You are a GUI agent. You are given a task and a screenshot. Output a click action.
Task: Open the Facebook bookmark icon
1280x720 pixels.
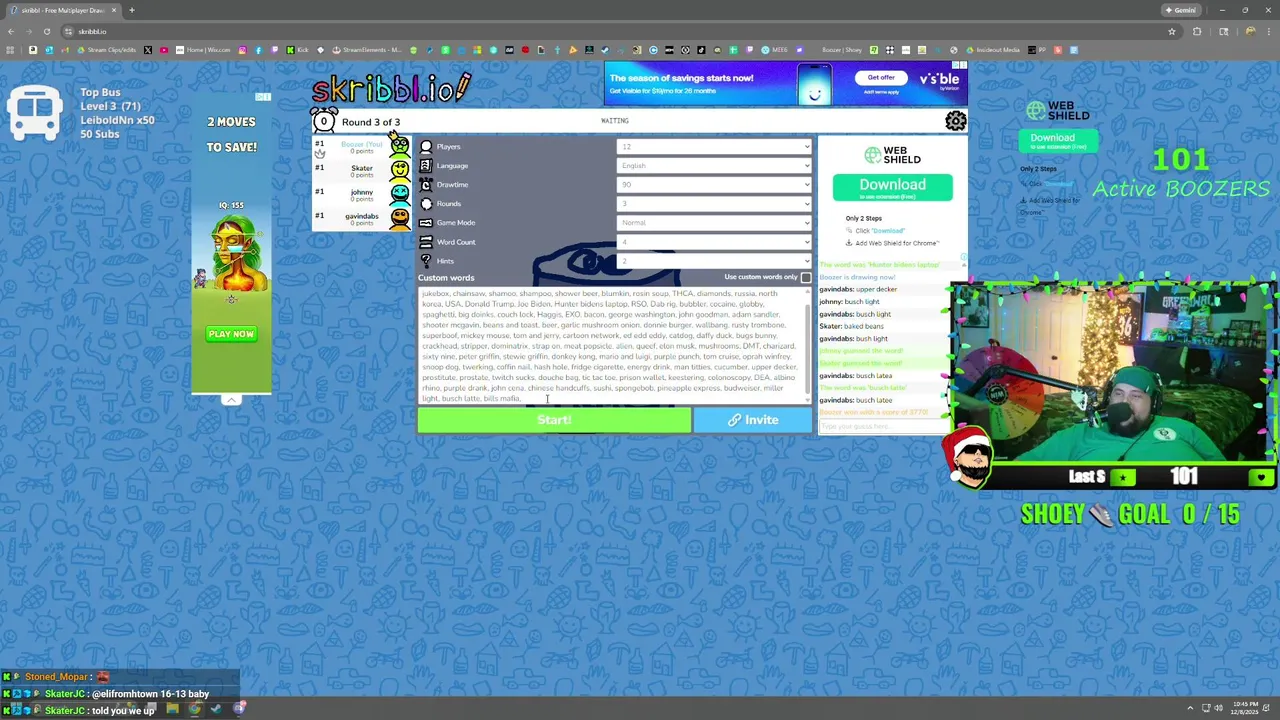coord(258,50)
